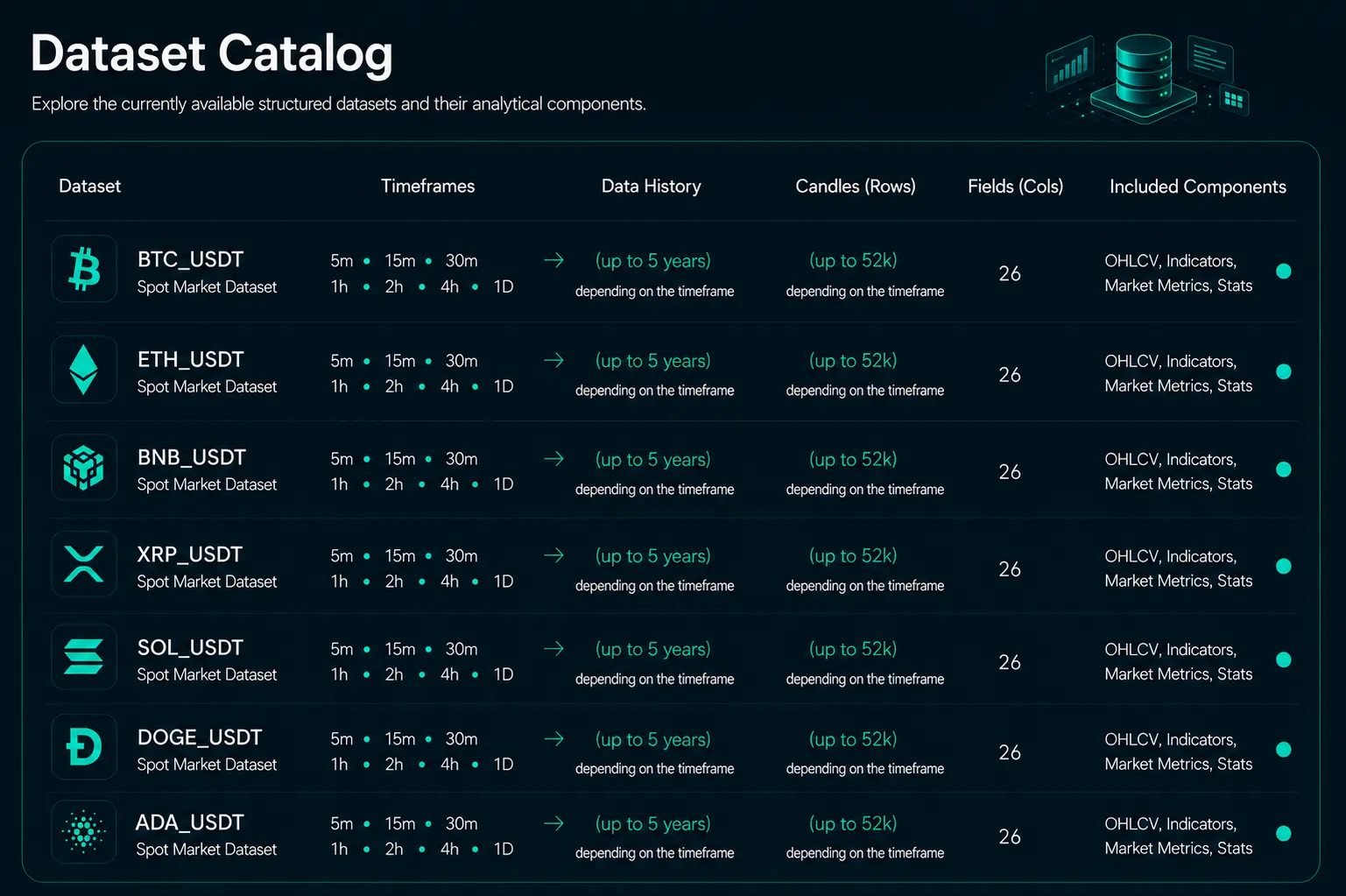Click 'Spot Market Dataset' under DOGE_USDT

click(x=207, y=765)
